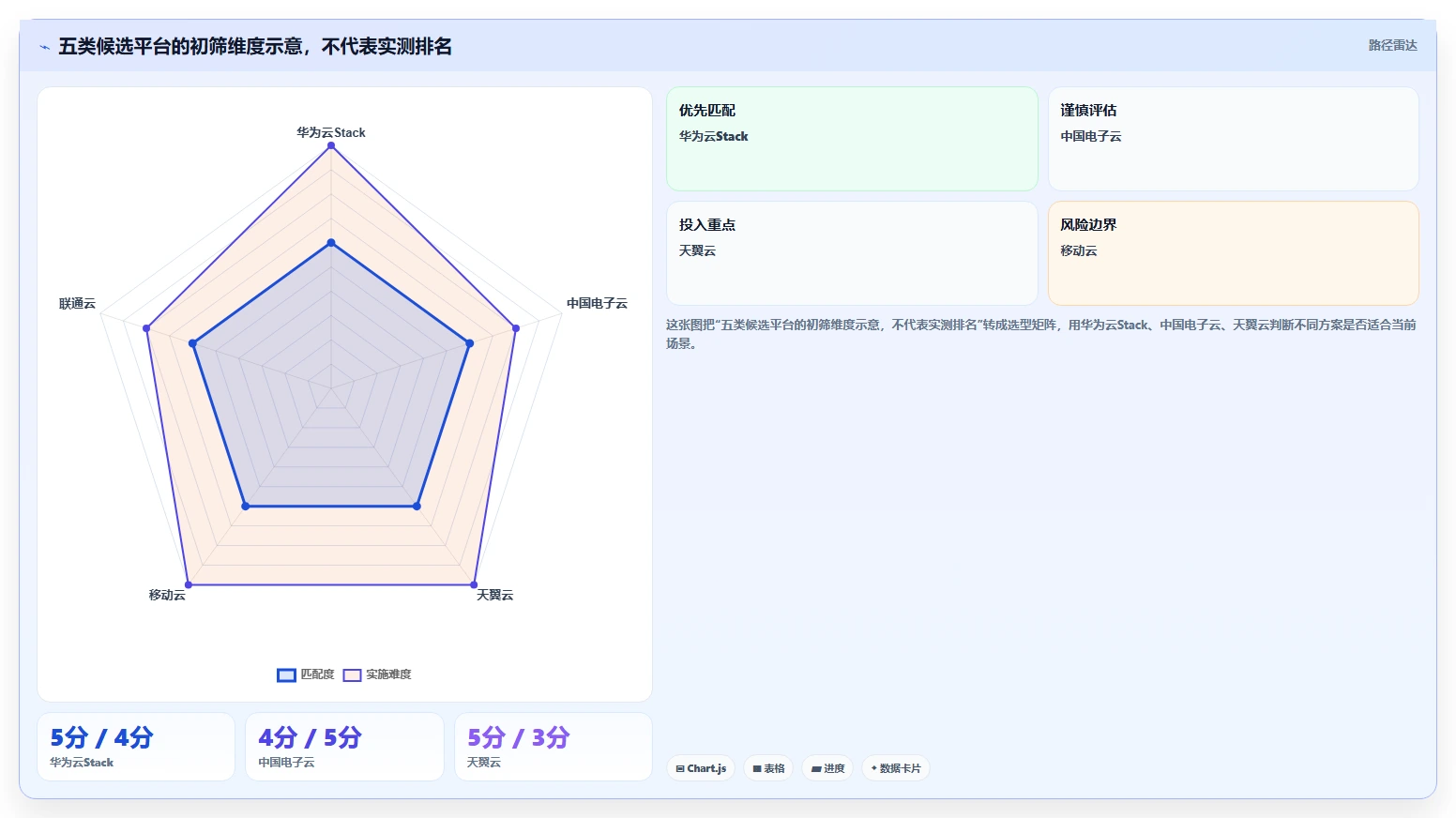
Task: Select the blue 匹配度 point on the 联通云 axis
Action: 192,343
